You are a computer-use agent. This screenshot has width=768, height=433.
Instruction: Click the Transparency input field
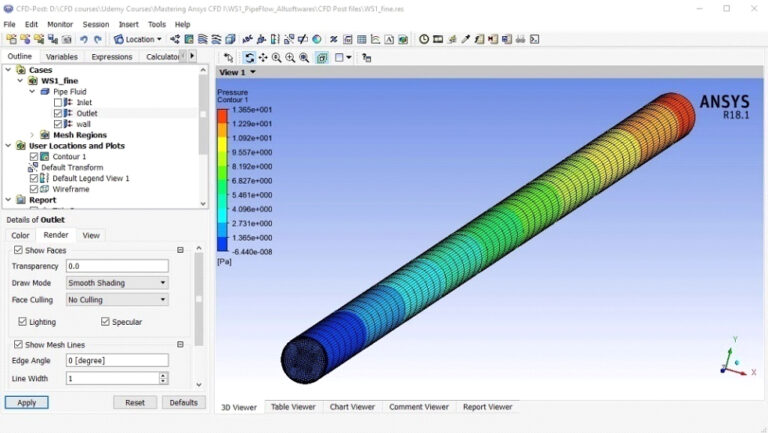coord(117,266)
